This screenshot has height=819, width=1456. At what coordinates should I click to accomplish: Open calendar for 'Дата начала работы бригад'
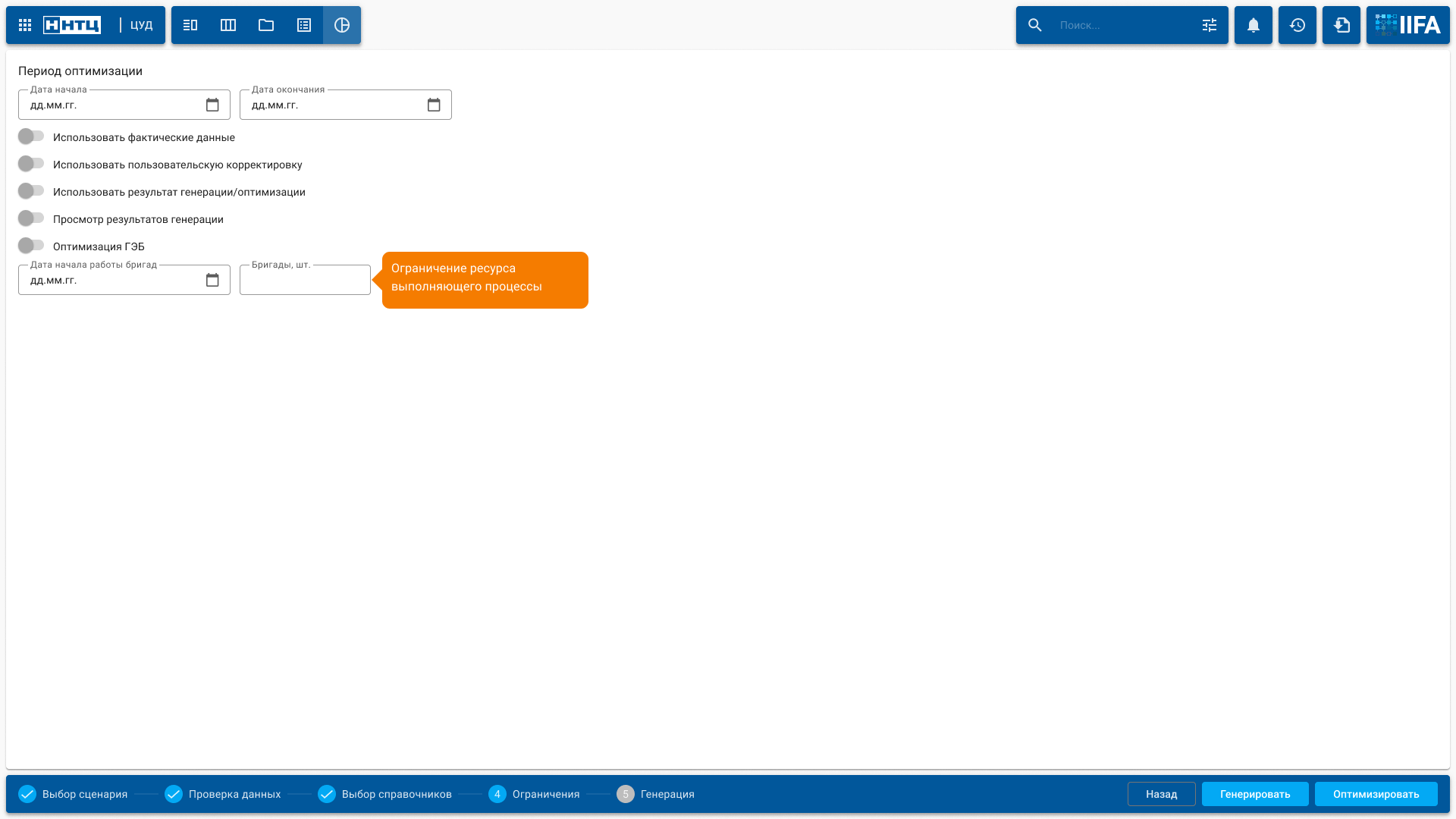212,280
